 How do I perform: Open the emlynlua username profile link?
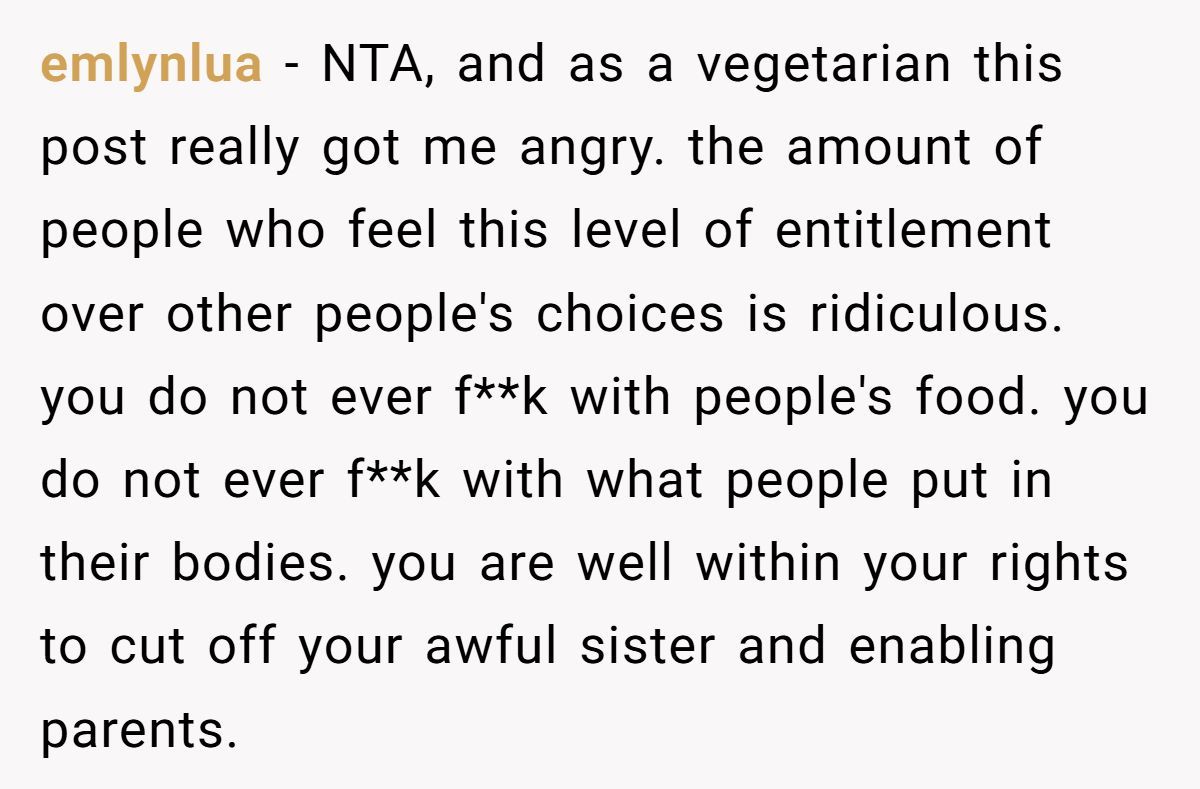pos(151,66)
